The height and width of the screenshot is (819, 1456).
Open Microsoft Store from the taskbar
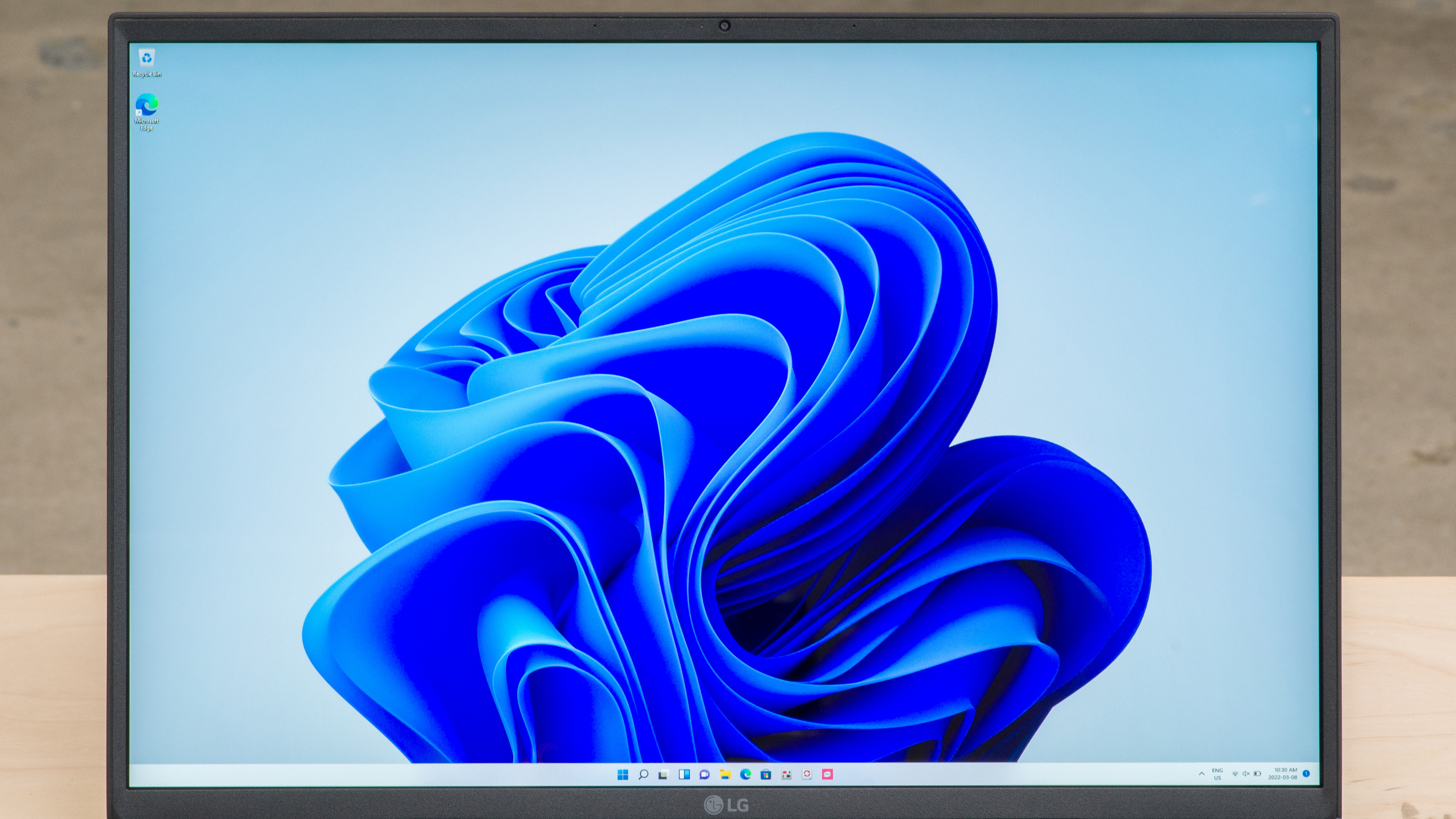766,774
